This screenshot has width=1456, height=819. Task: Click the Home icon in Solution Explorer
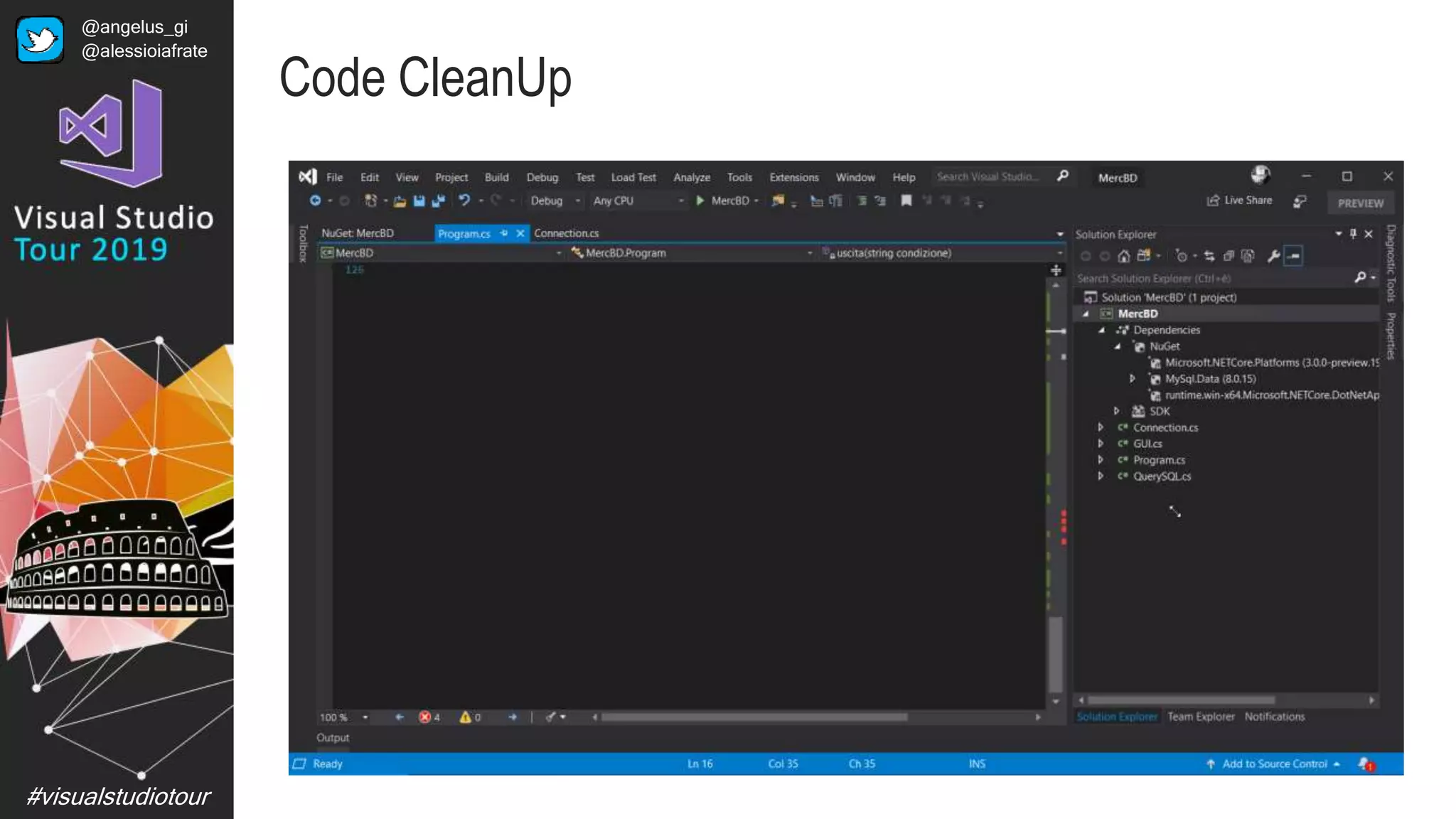(1123, 256)
